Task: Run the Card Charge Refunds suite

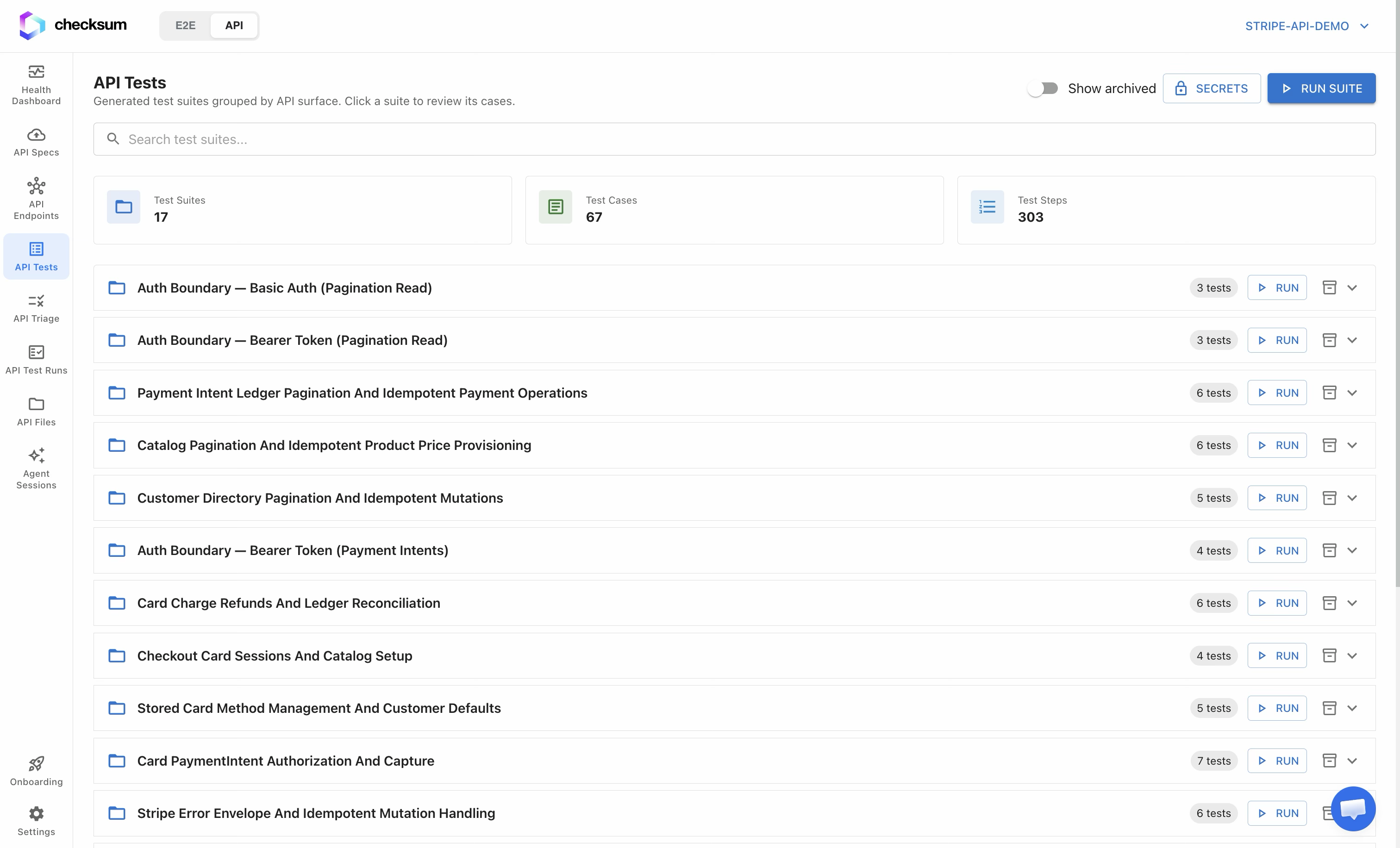Action: click(x=1277, y=603)
